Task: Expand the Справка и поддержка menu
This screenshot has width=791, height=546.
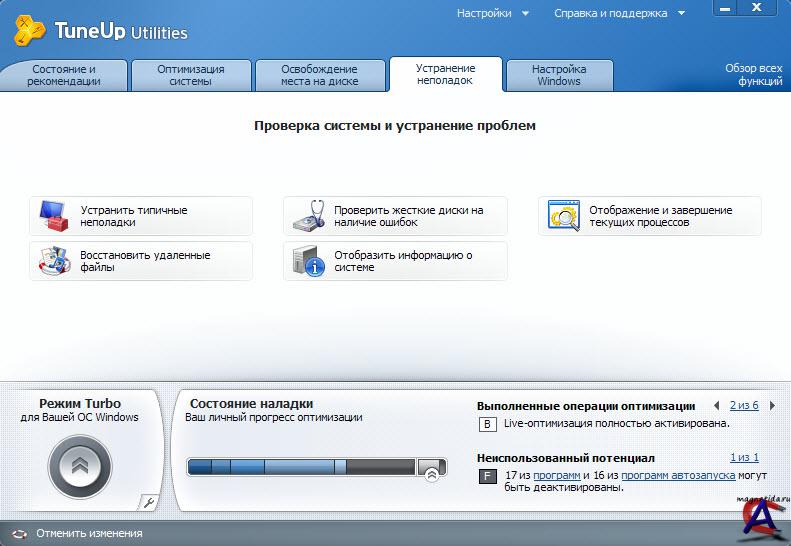Action: 618,14
